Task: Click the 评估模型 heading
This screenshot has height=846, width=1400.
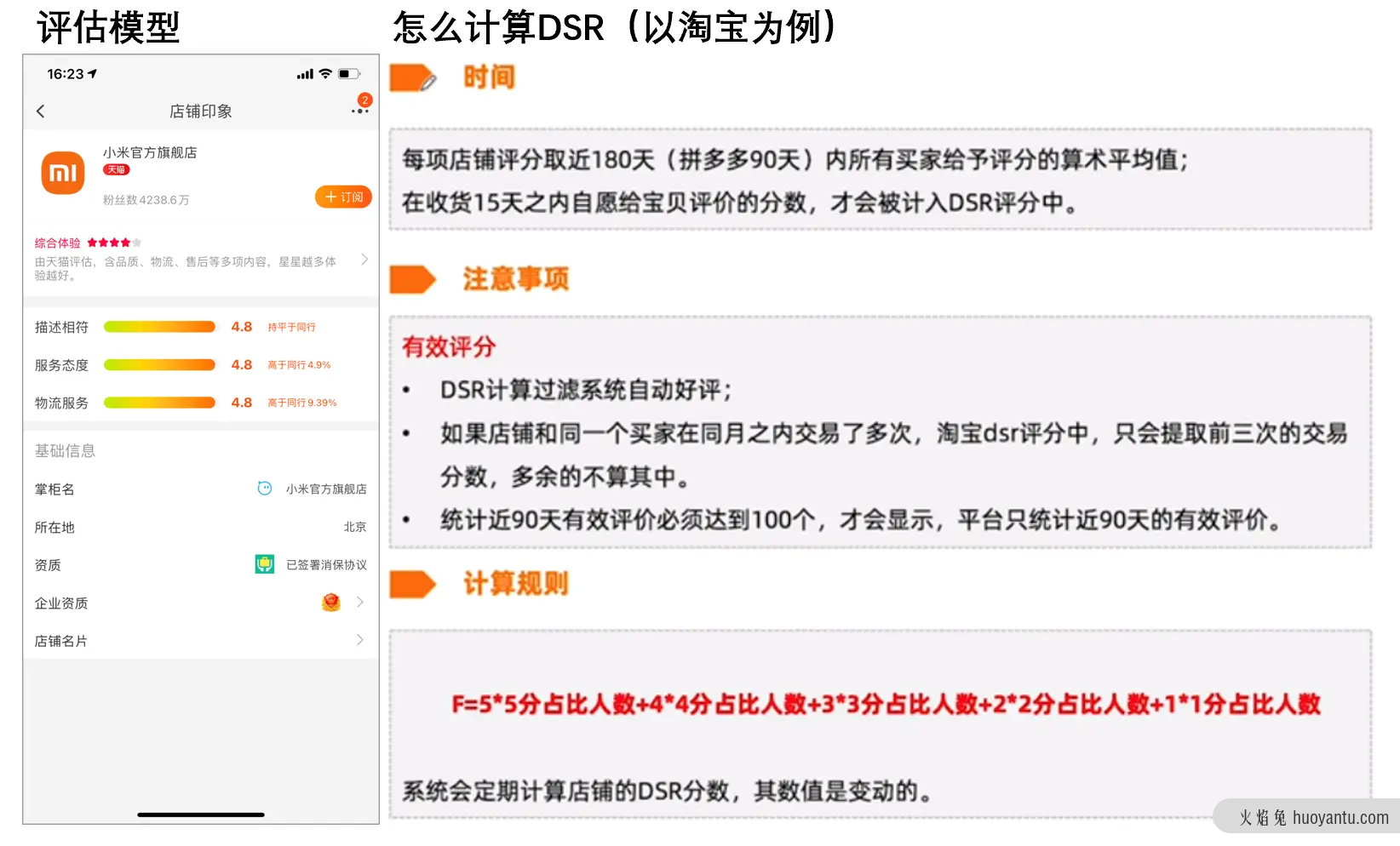Action: tap(108, 27)
